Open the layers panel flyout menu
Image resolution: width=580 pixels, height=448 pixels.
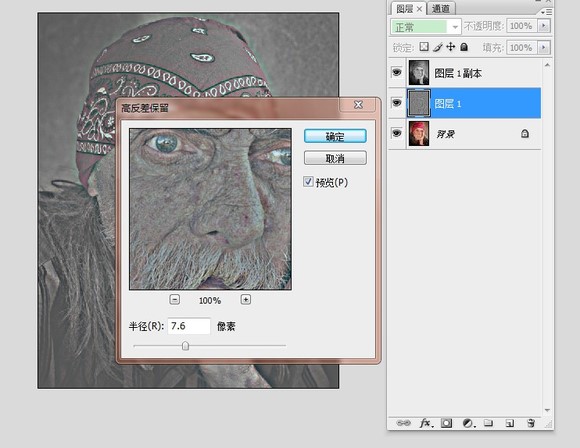pos(546,12)
